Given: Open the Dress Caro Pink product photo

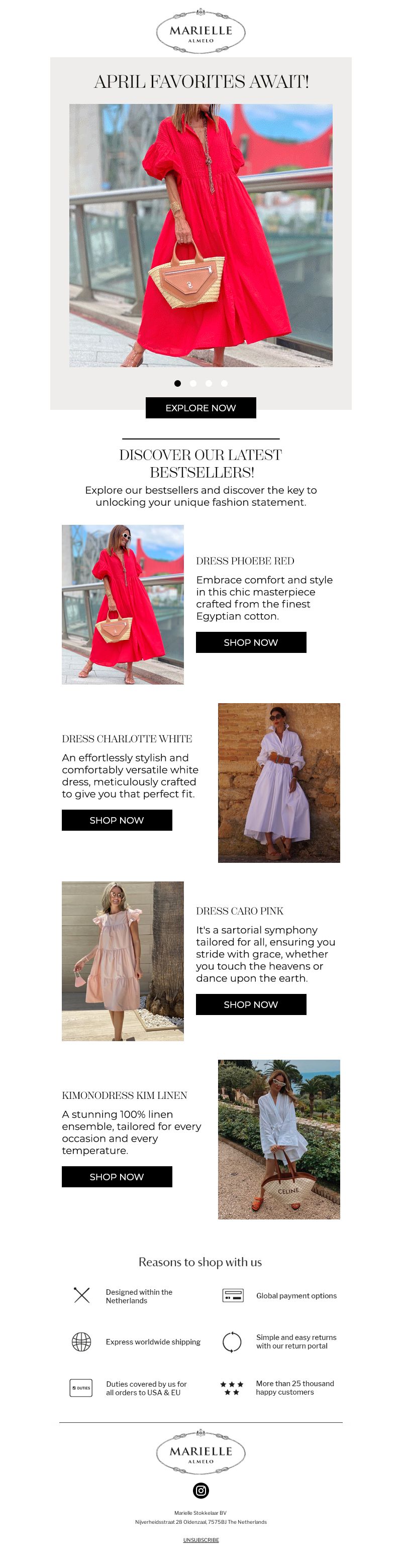Looking at the screenshot, I should click(x=123, y=961).
